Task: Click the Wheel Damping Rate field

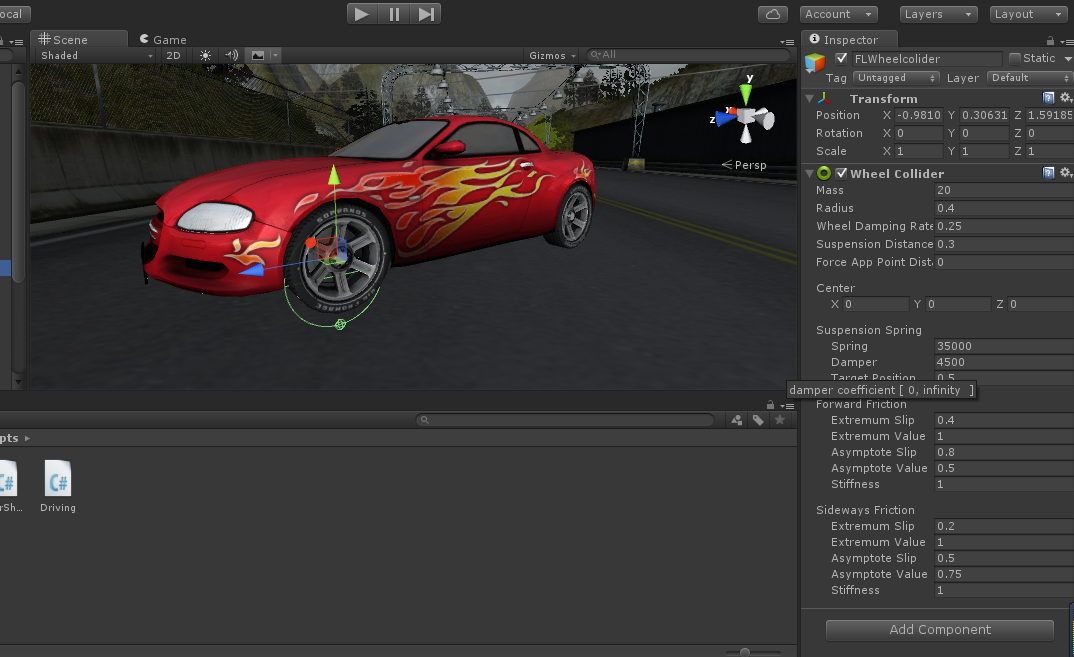Action: coord(1004,226)
